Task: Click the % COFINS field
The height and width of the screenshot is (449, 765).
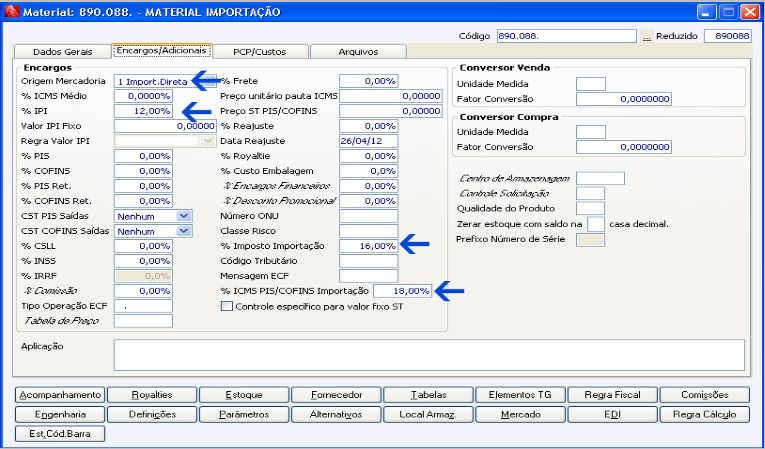Action: (x=143, y=171)
